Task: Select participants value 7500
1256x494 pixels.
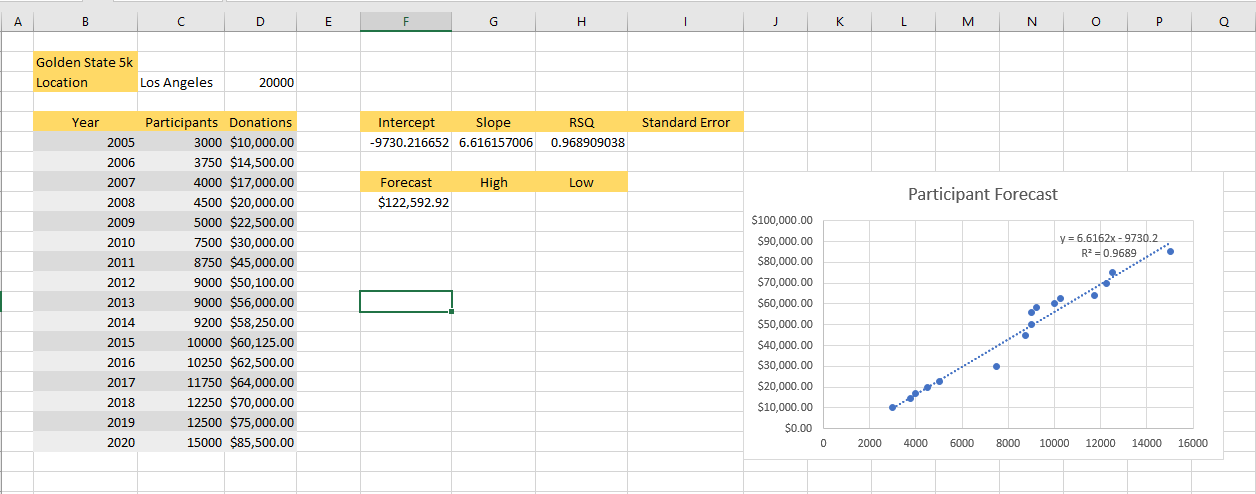Action: 181,242
